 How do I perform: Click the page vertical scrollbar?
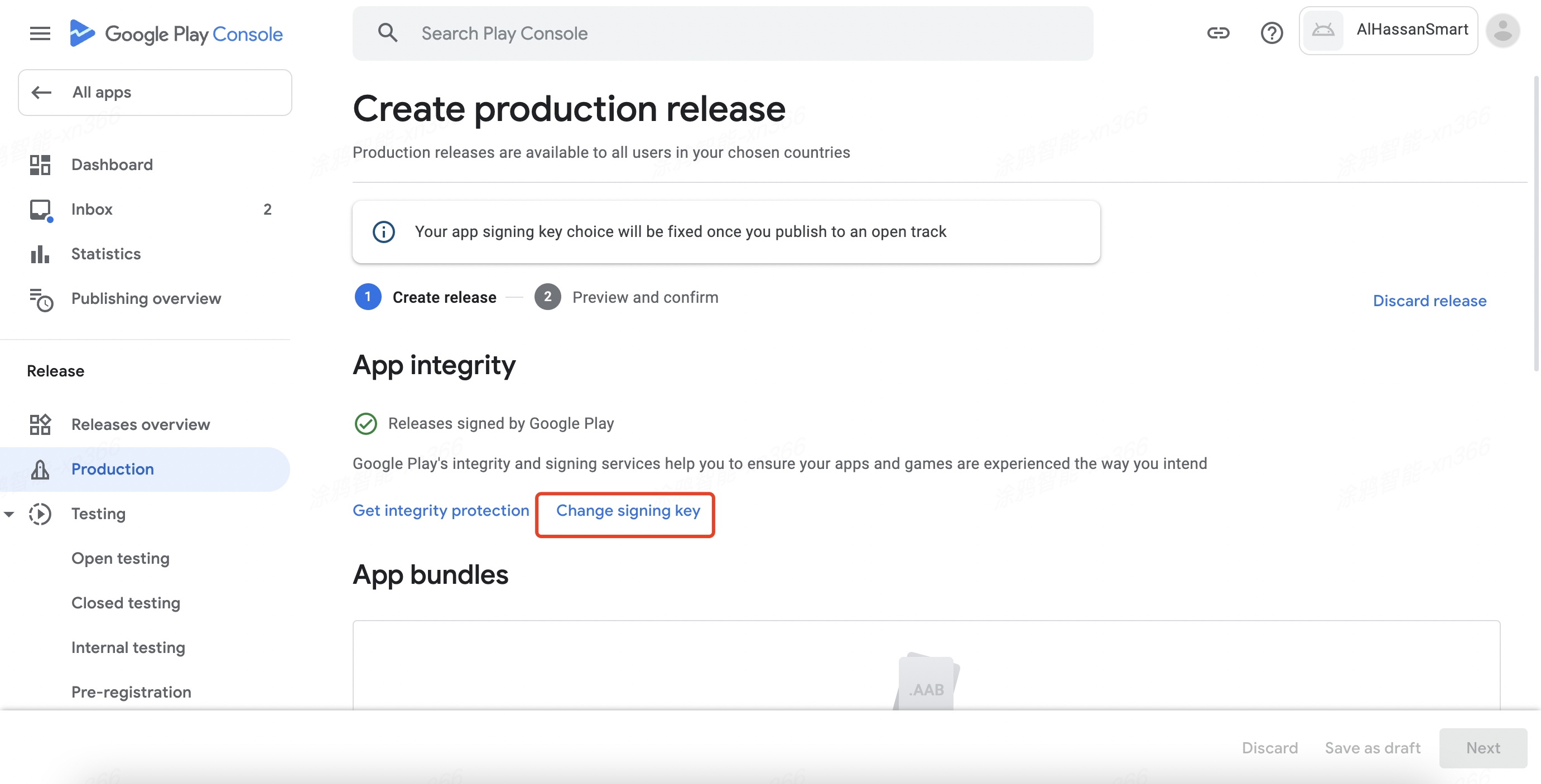tap(1535, 224)
